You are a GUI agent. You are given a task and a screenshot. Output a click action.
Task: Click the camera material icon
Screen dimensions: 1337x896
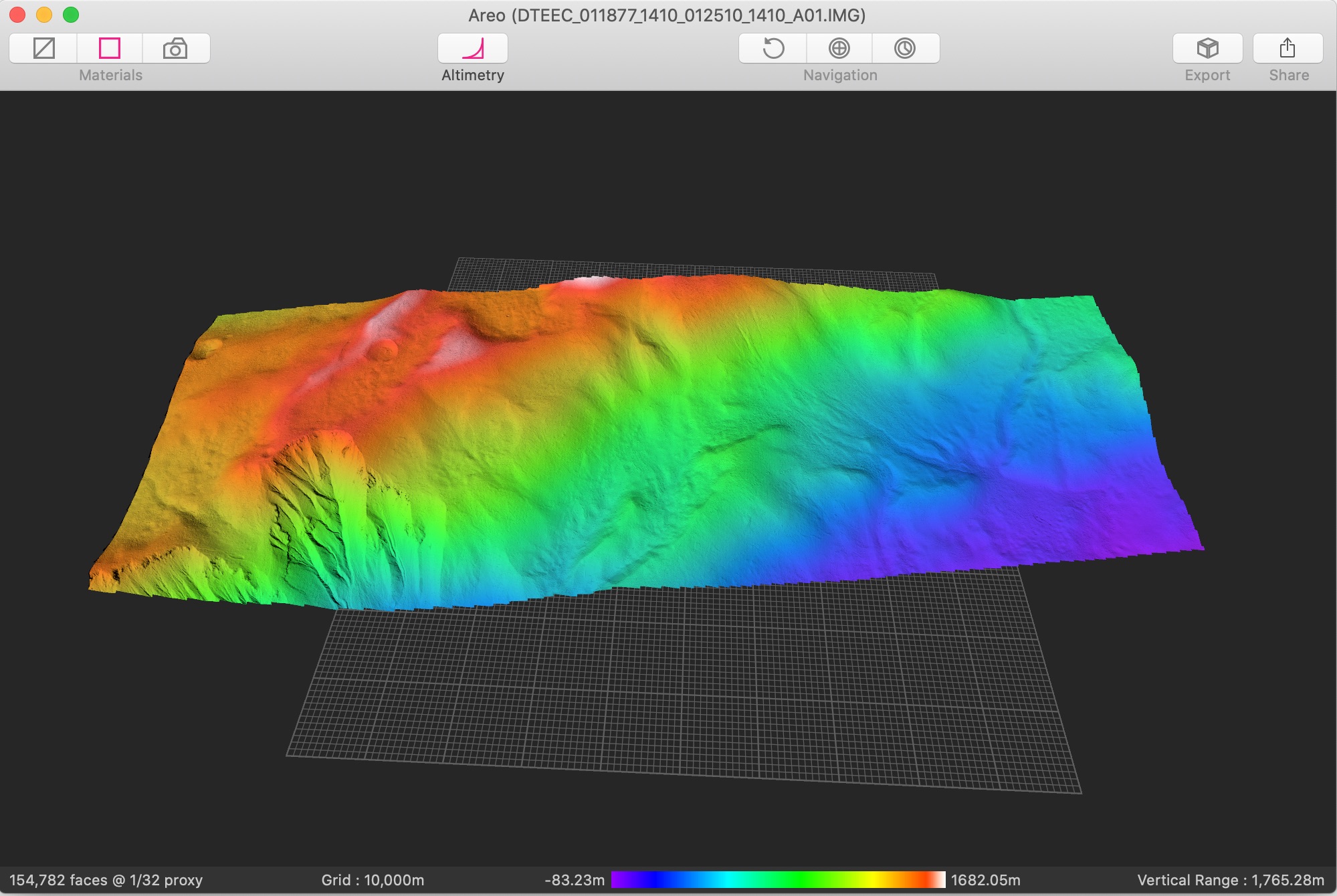point(175,48)
